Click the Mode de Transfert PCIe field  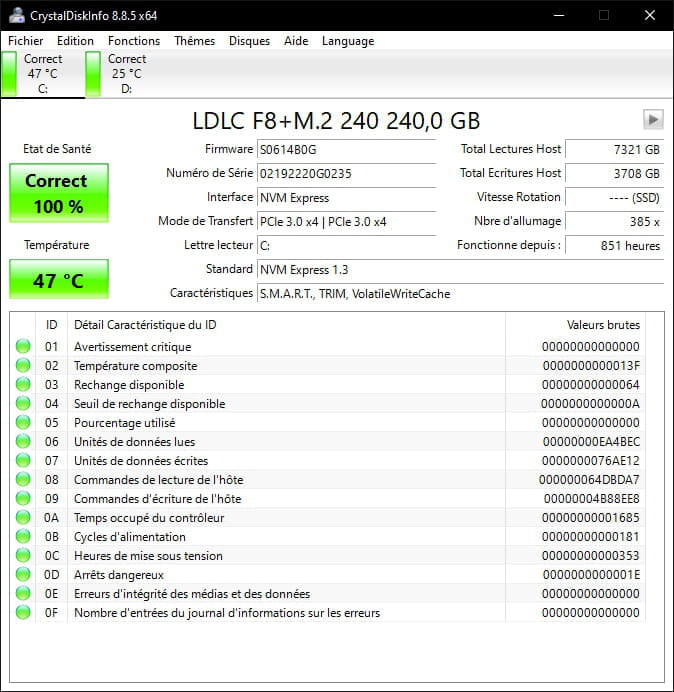pyautogui.click(x=346, y=222)
